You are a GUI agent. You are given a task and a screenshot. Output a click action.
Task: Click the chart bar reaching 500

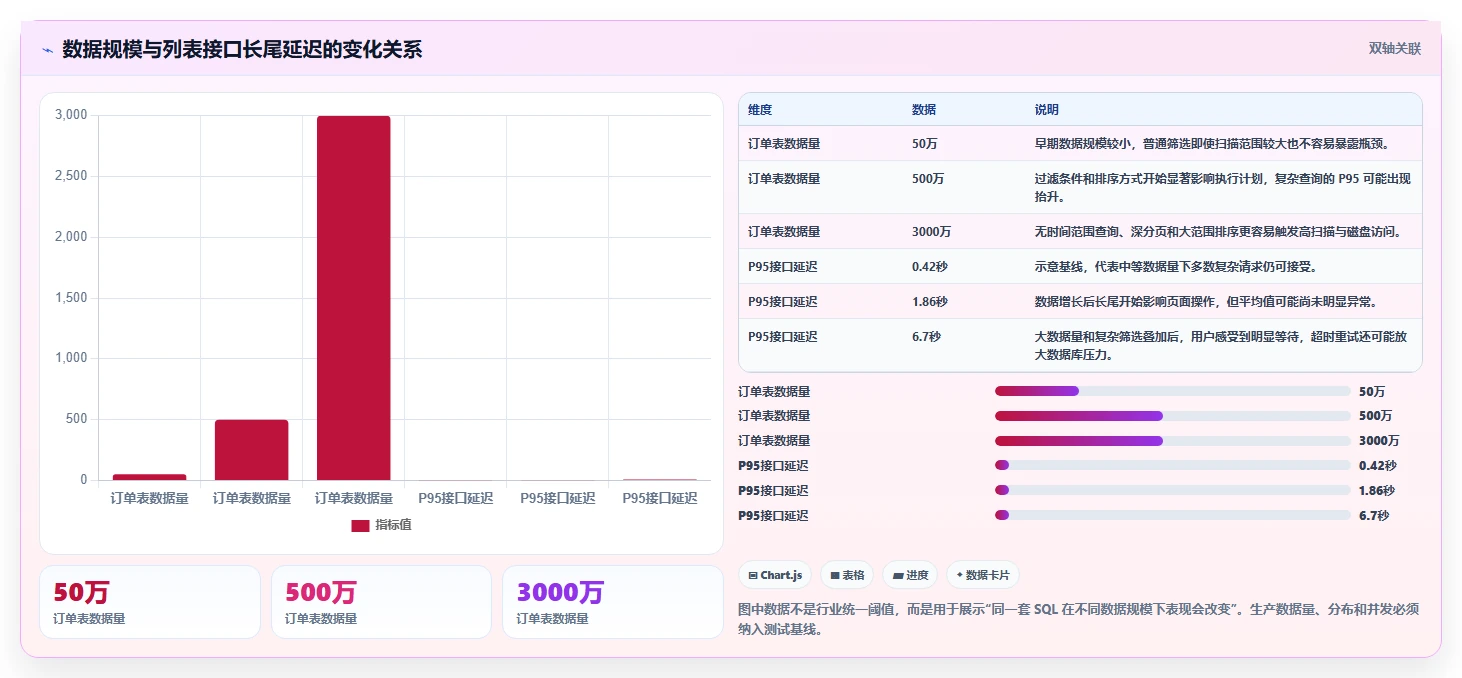pos(251,450)
